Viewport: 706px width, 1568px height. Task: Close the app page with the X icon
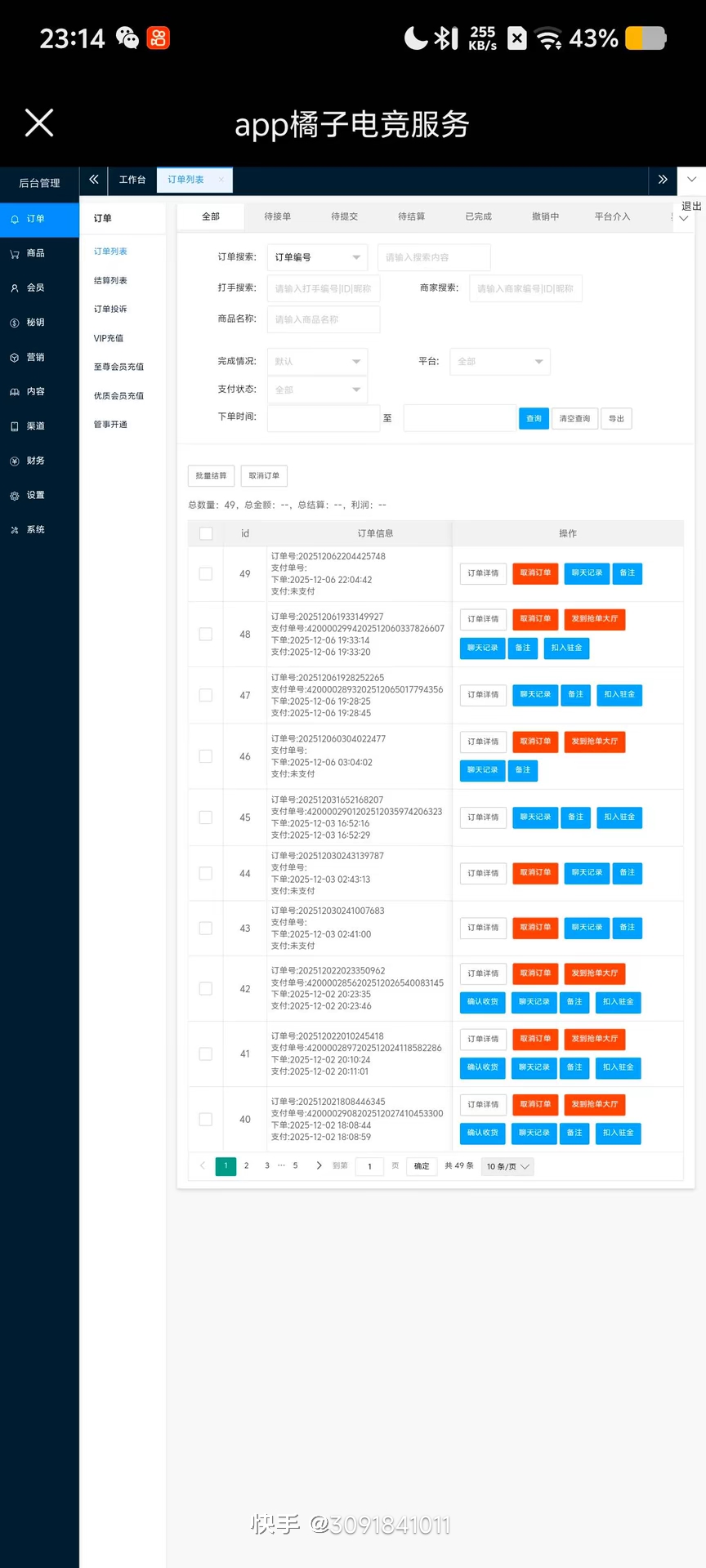(x=39, y=122)
